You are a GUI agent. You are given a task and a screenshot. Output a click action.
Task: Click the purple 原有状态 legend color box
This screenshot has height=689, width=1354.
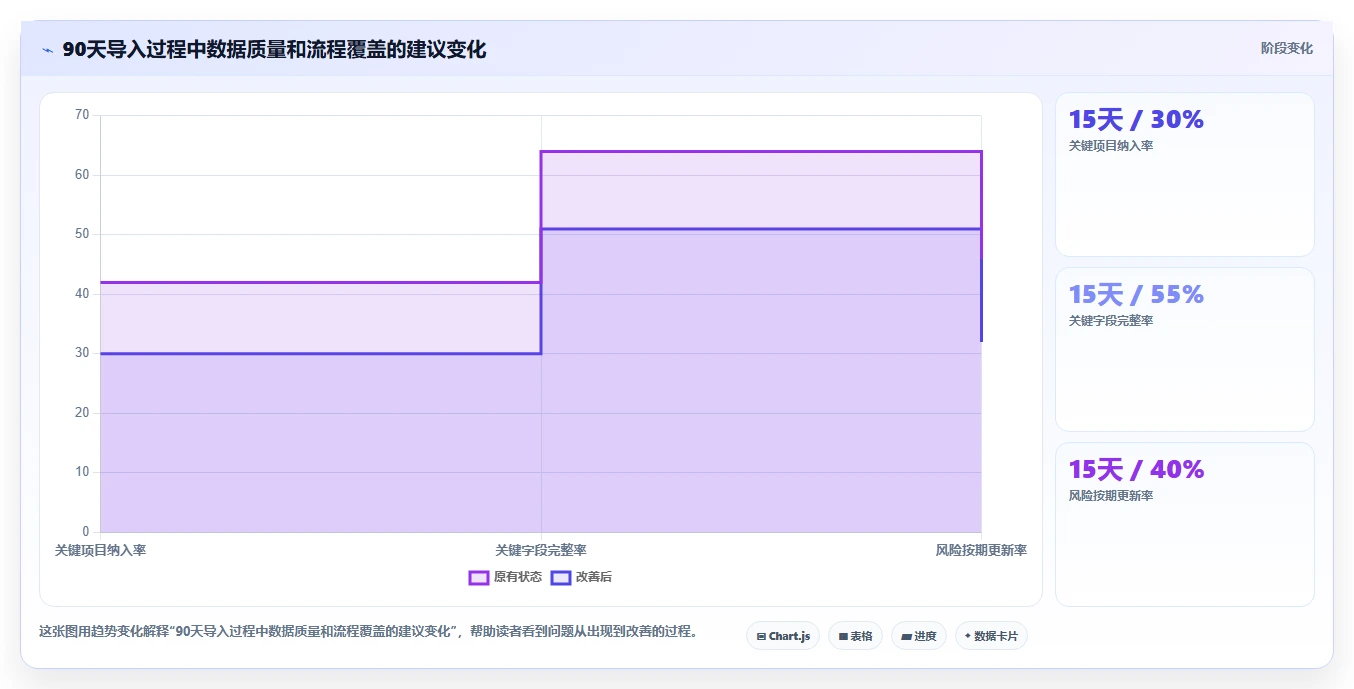[478, 577]
